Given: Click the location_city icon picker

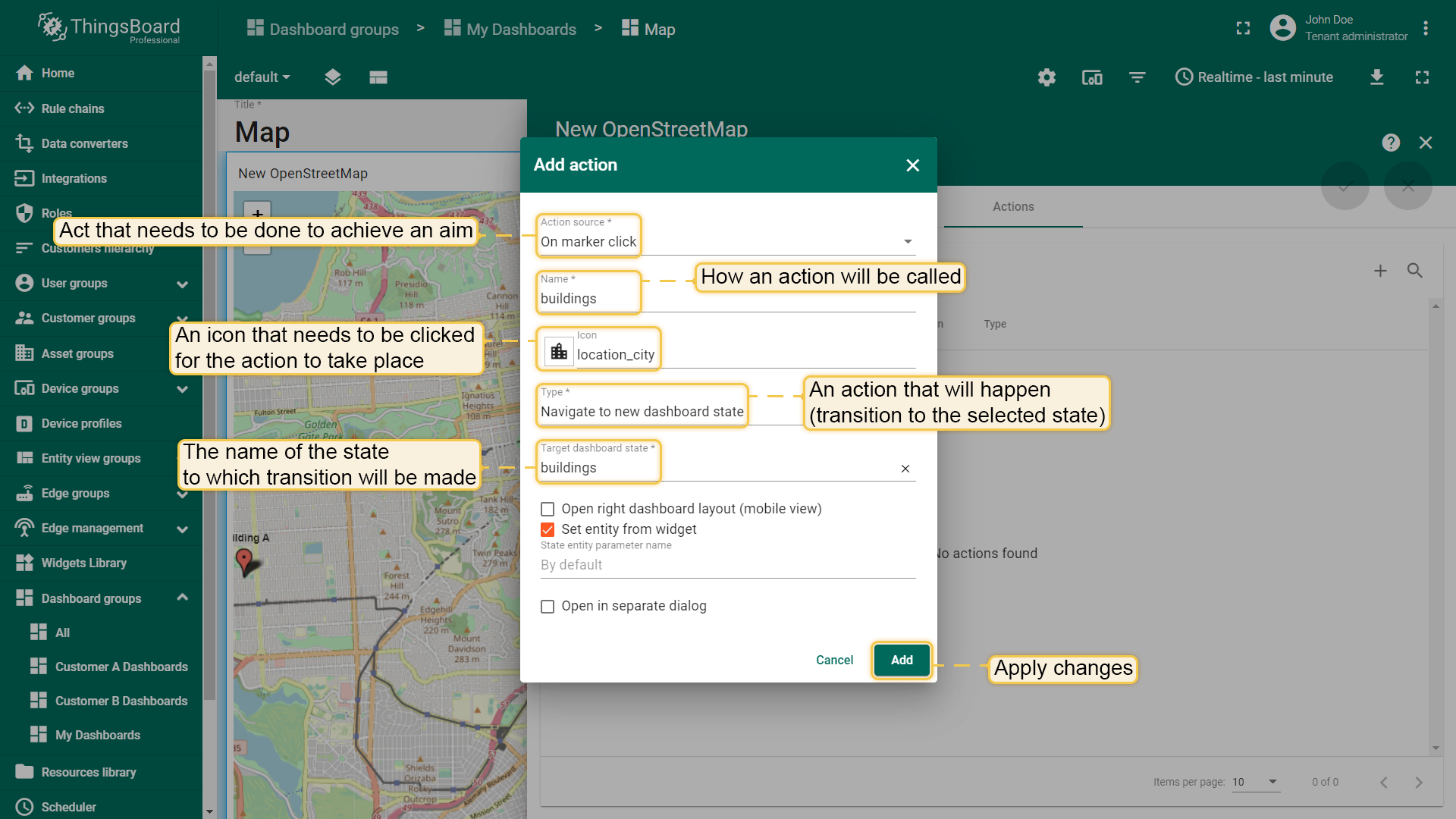Looking at the screenshot, I should 559,351.
